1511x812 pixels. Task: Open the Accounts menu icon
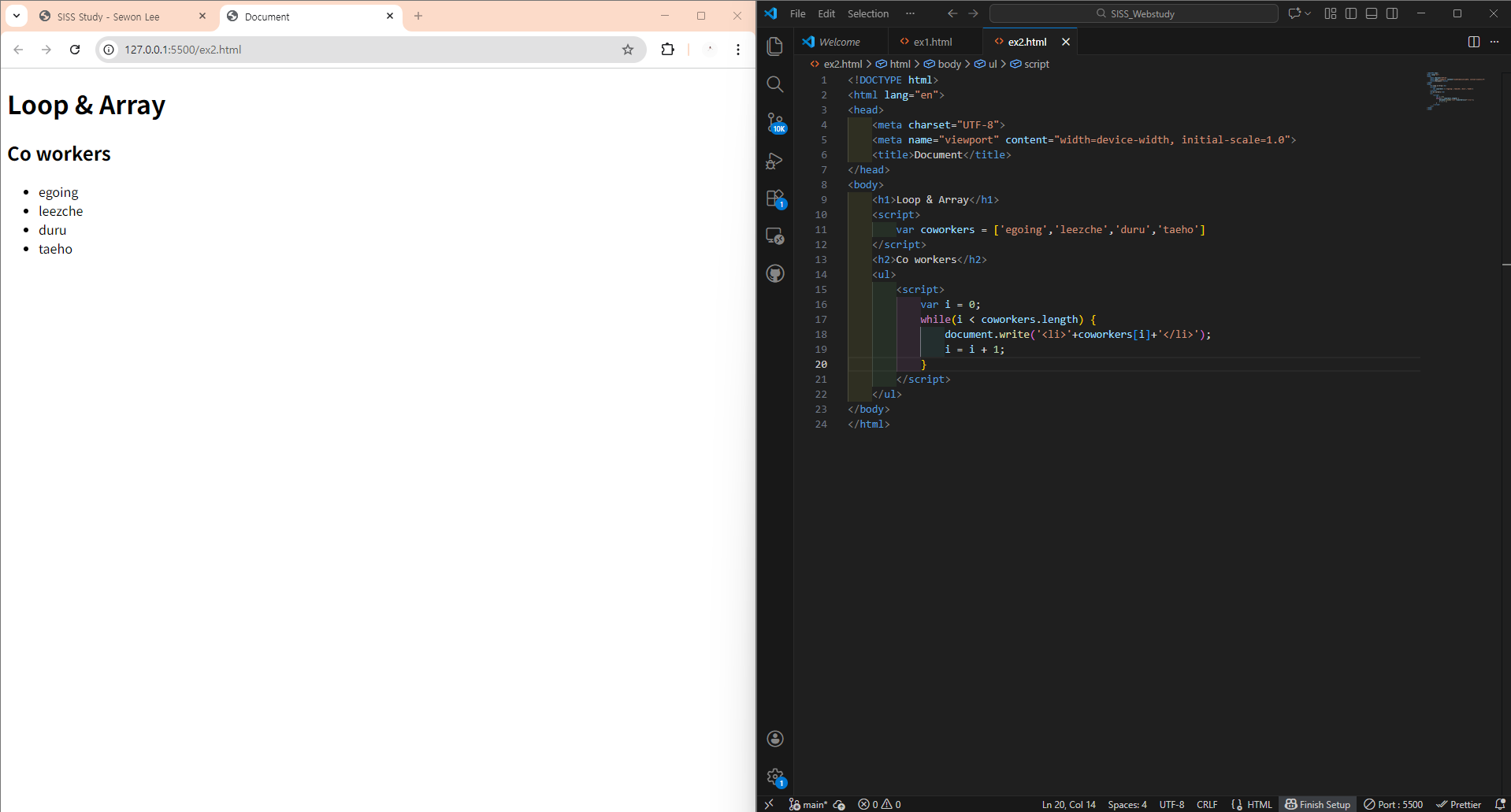point(775,738)
